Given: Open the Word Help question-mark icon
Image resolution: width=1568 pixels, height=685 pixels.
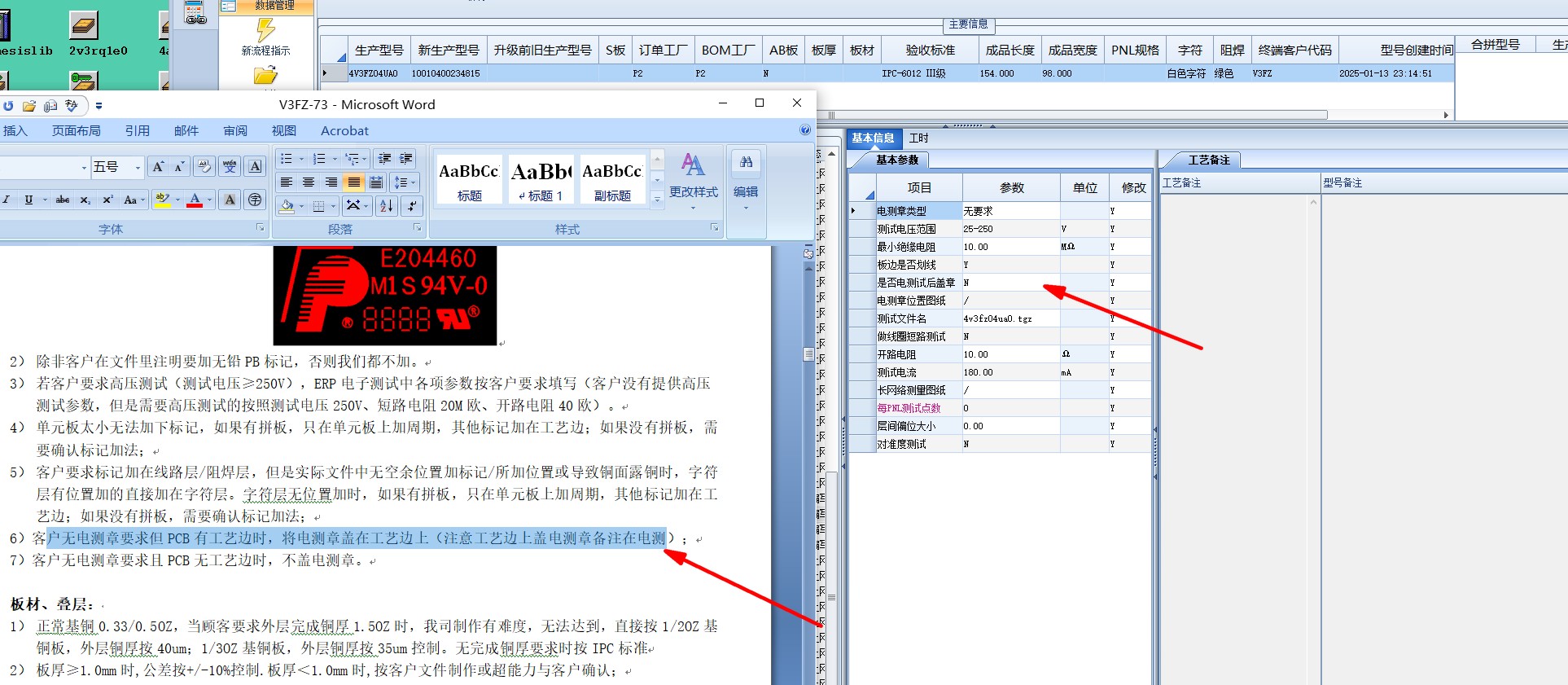Looking at the screenshot, I should click(805, 130).
